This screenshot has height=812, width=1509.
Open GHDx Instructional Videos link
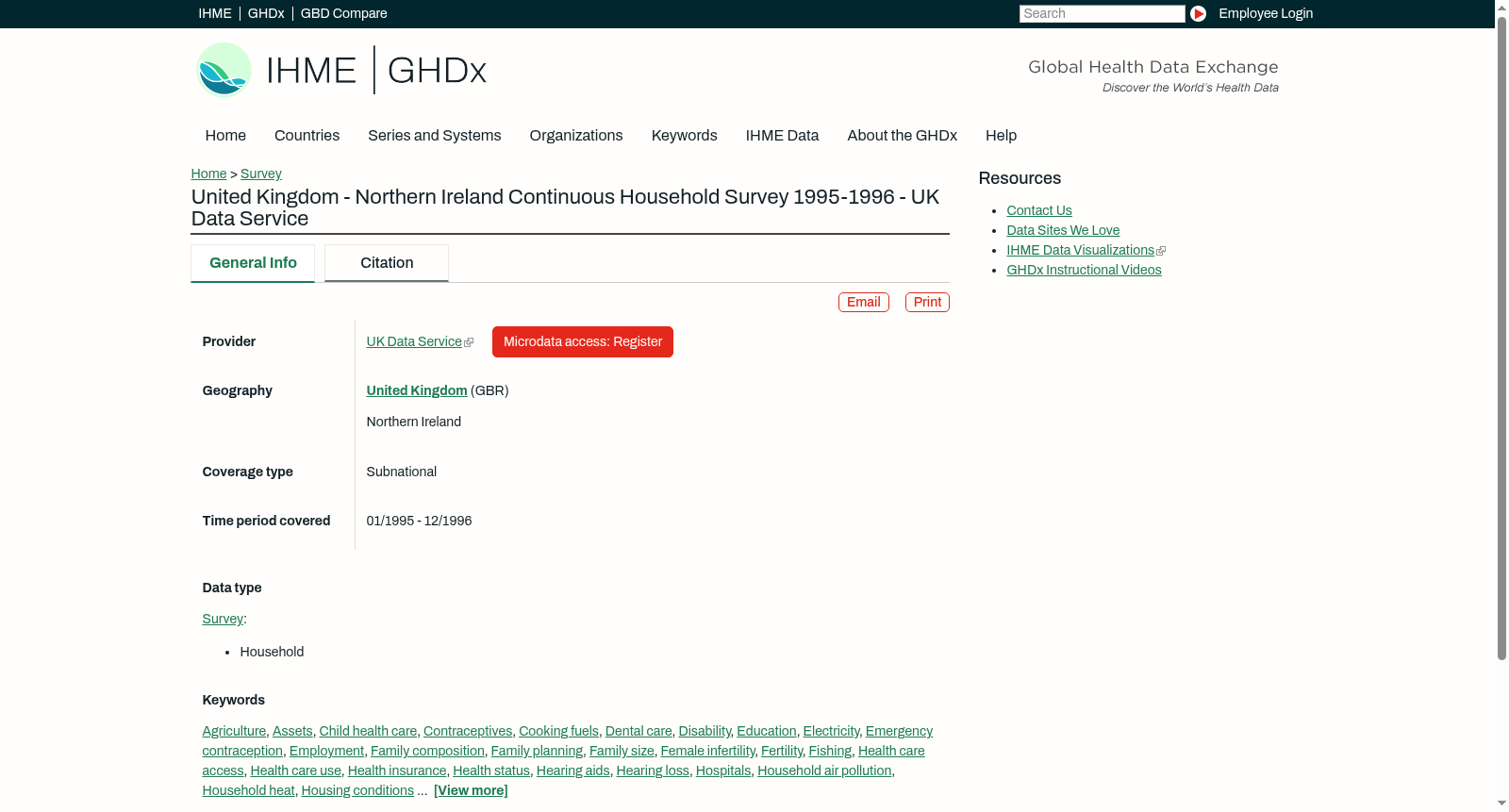(x=1084, y=270)
